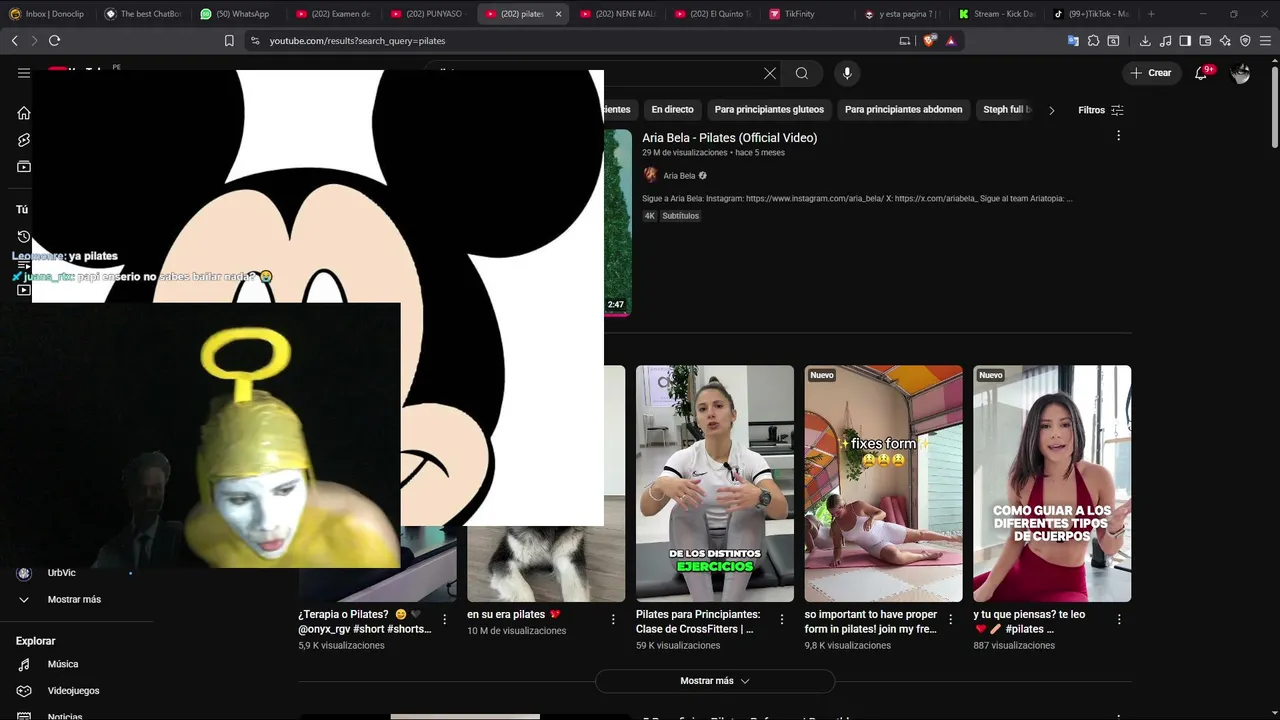The image size is (1280, 720).
Task: Click the Aria Bela channel avatar
Action: click(x=651, y=175)
